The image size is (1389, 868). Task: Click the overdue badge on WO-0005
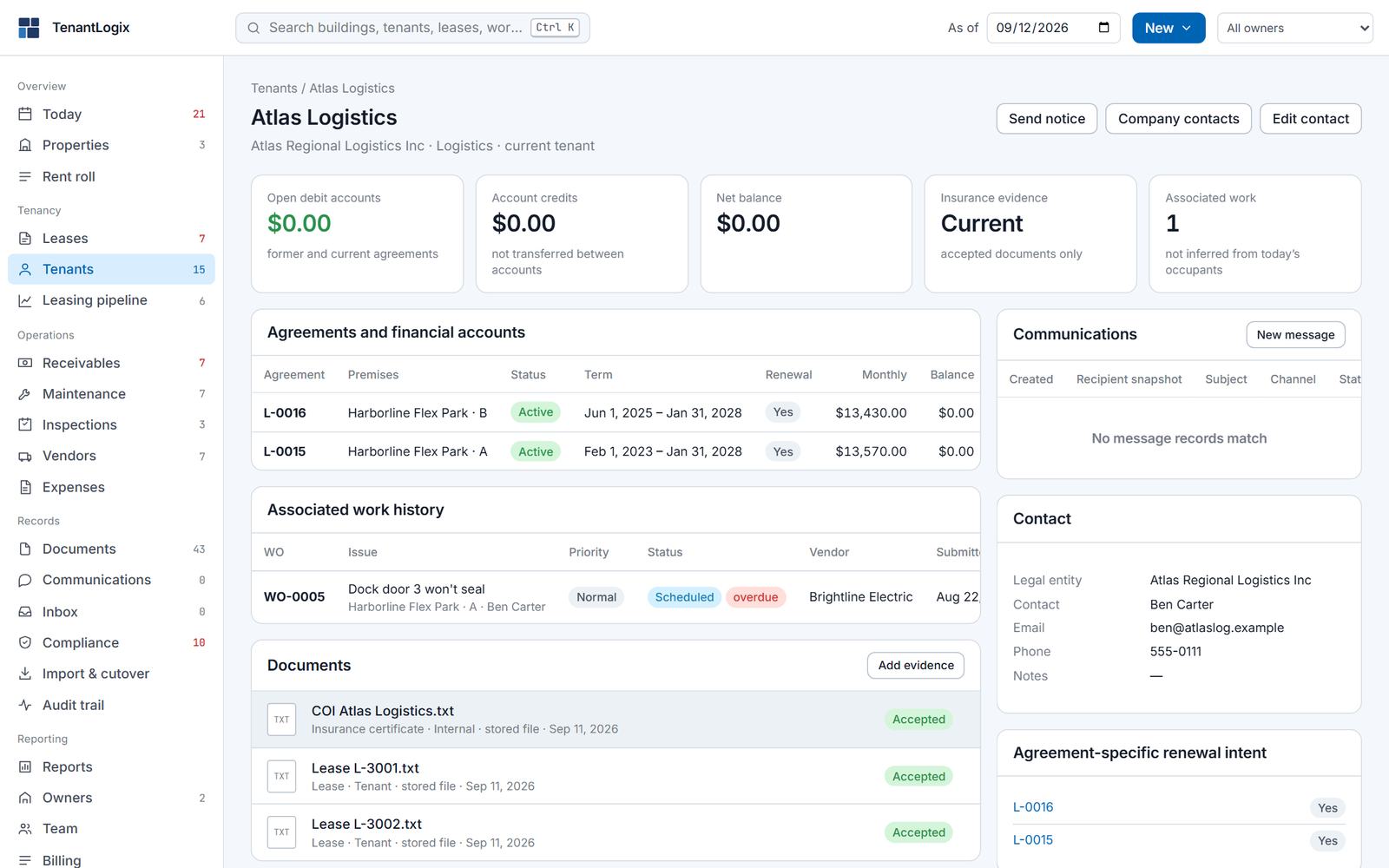[x=755, y=597]
